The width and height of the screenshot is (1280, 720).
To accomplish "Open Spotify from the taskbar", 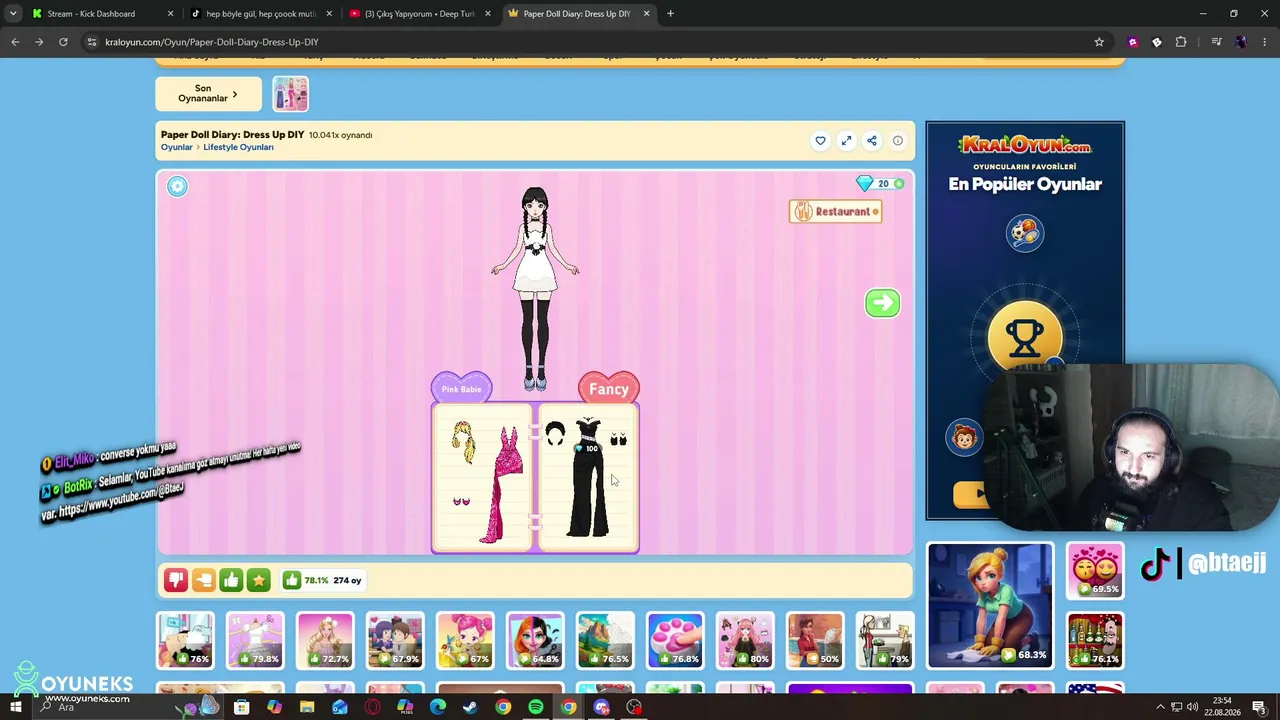I will (536, 707).
